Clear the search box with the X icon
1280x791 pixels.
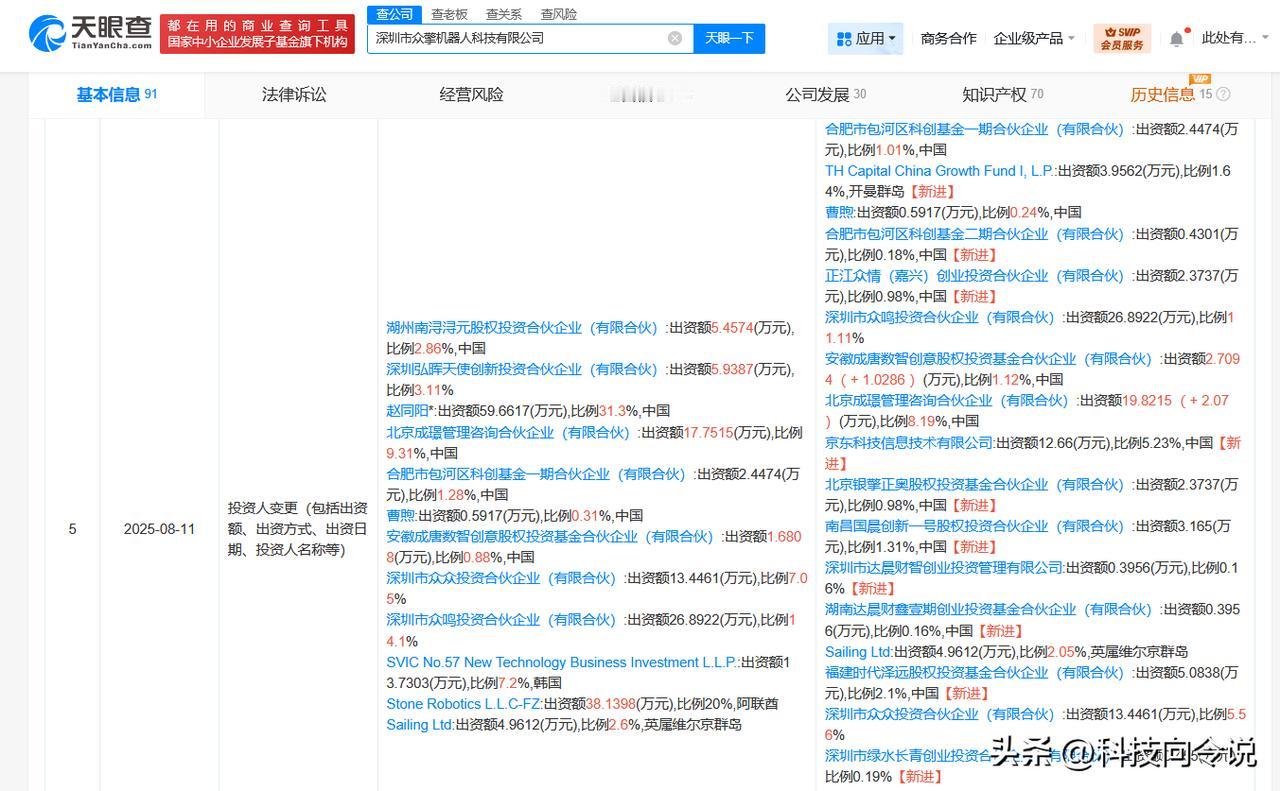click(x=675, y=38)
